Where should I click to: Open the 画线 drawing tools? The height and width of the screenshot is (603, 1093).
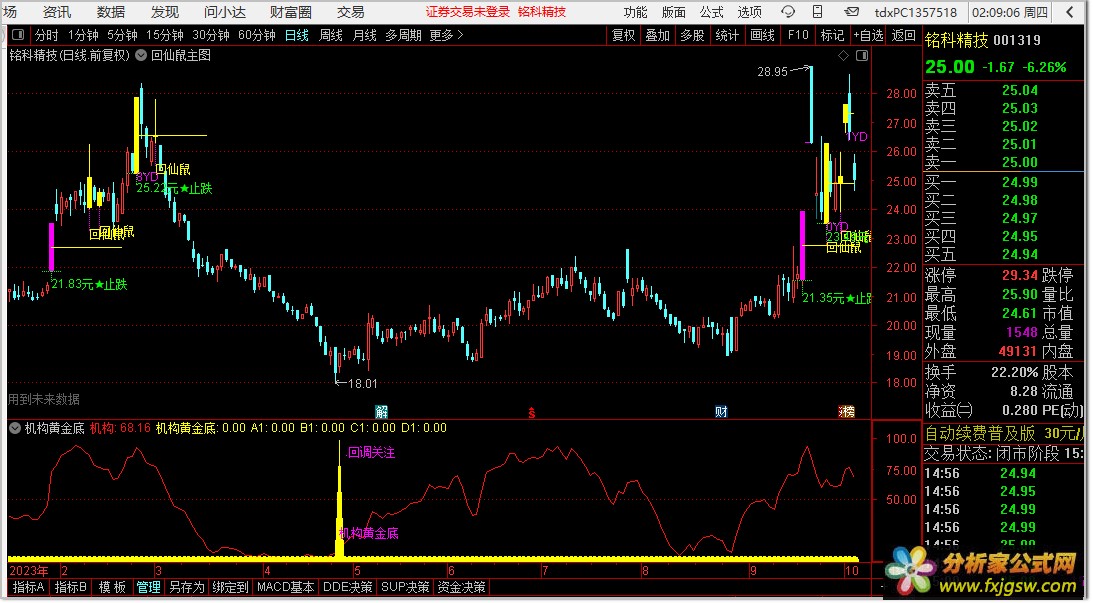pos(763,35)
